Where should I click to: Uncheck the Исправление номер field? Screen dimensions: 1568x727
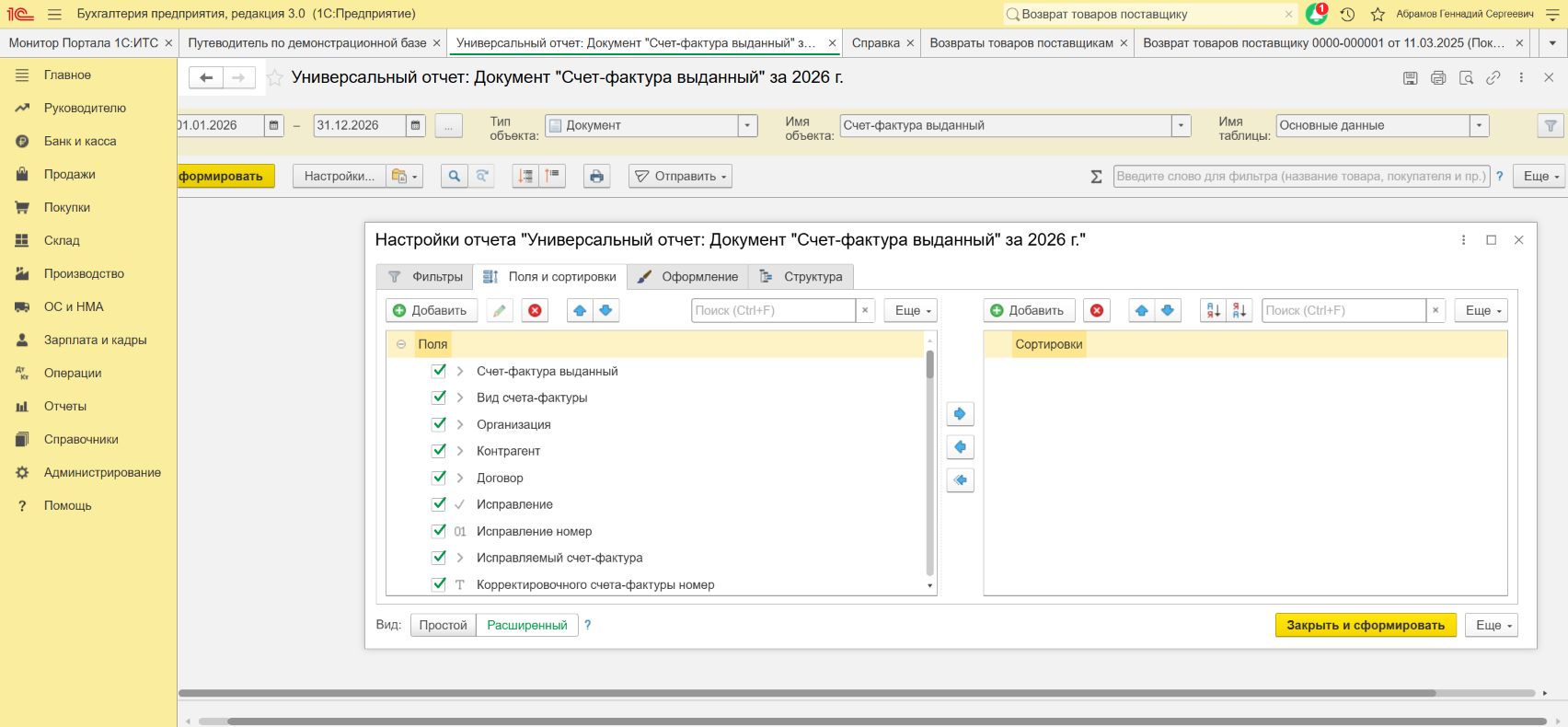coord(439,531)
